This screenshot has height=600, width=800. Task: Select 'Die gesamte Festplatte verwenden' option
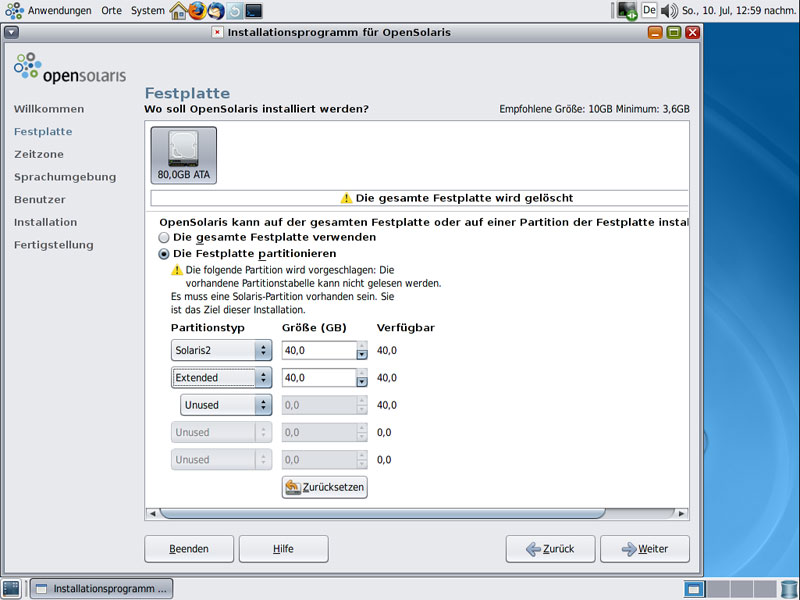(x=165, y=238)
